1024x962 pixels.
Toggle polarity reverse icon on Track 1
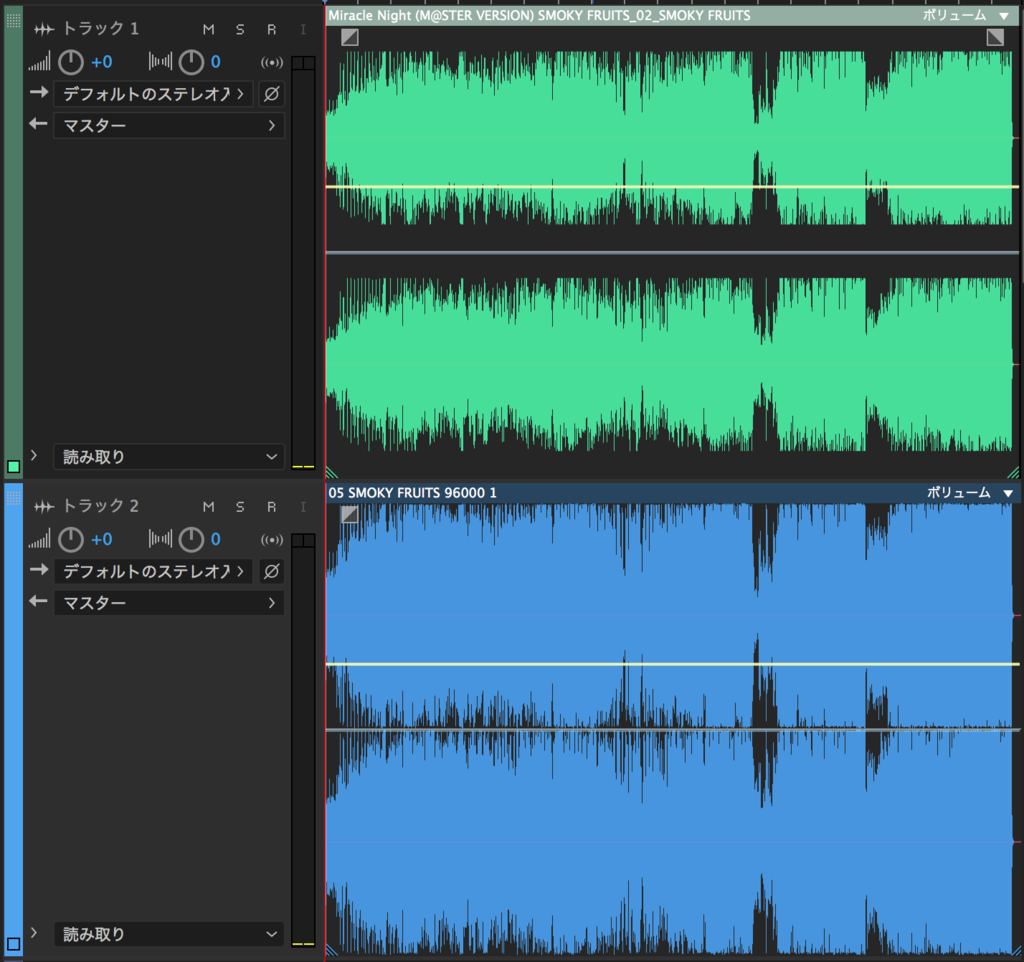tap(272, 94)
